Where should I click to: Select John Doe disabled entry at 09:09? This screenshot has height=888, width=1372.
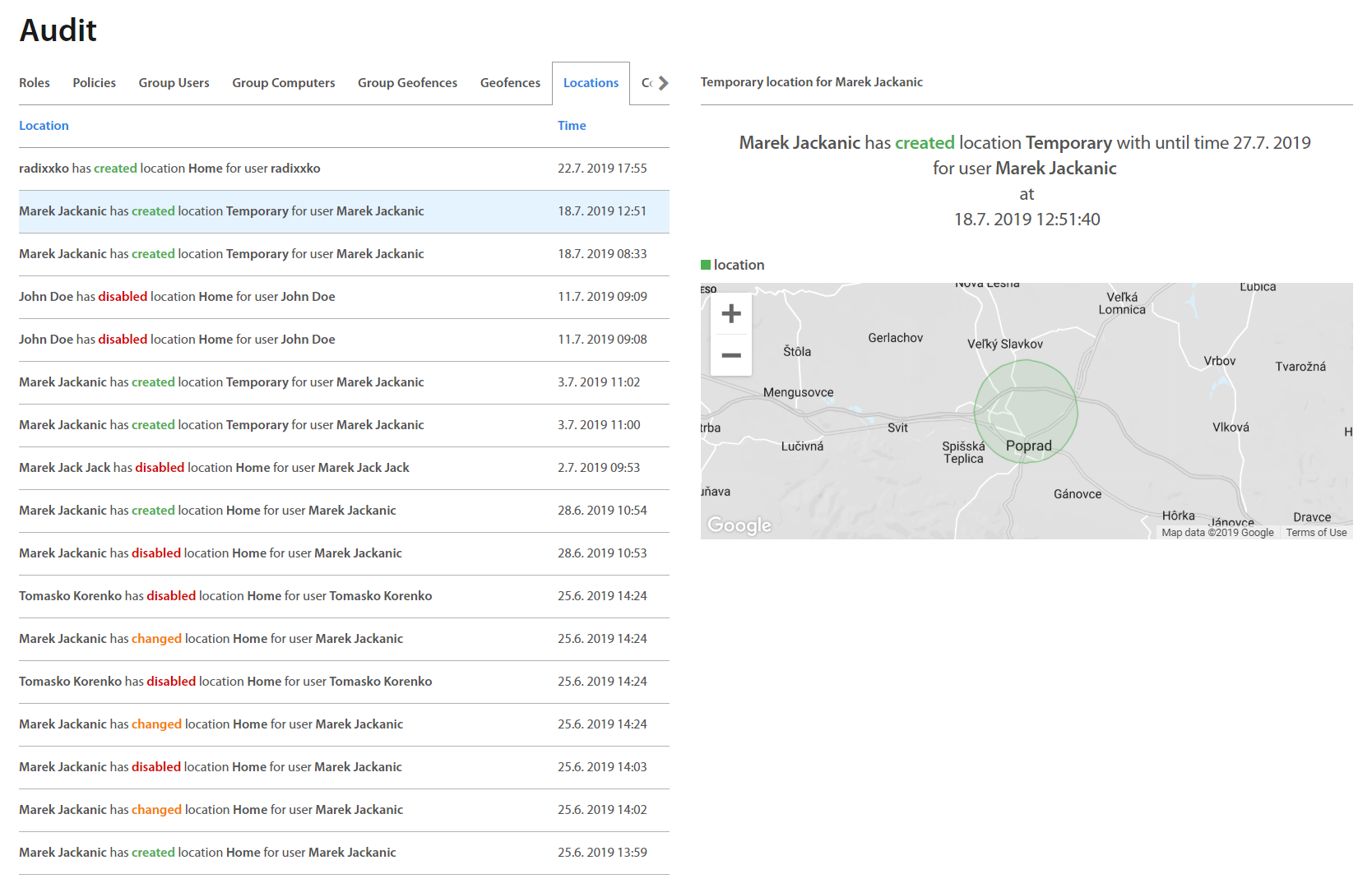click(x=177, y=297)
